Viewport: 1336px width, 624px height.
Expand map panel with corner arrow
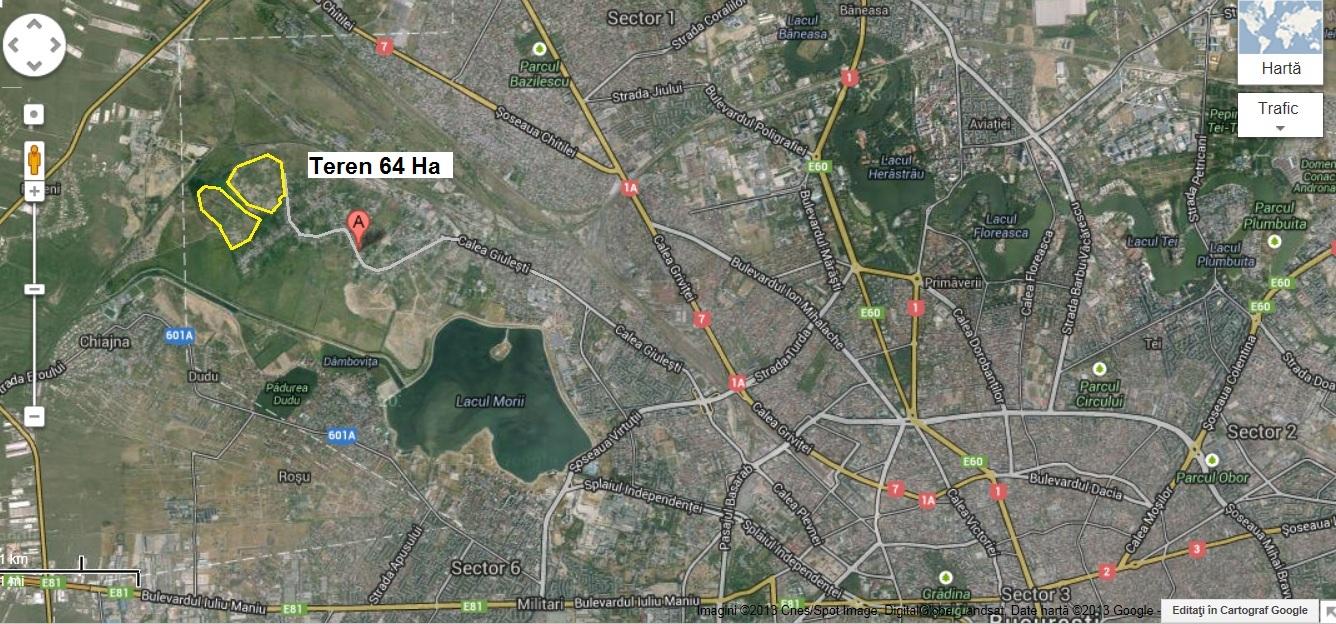click(1328, 610)
